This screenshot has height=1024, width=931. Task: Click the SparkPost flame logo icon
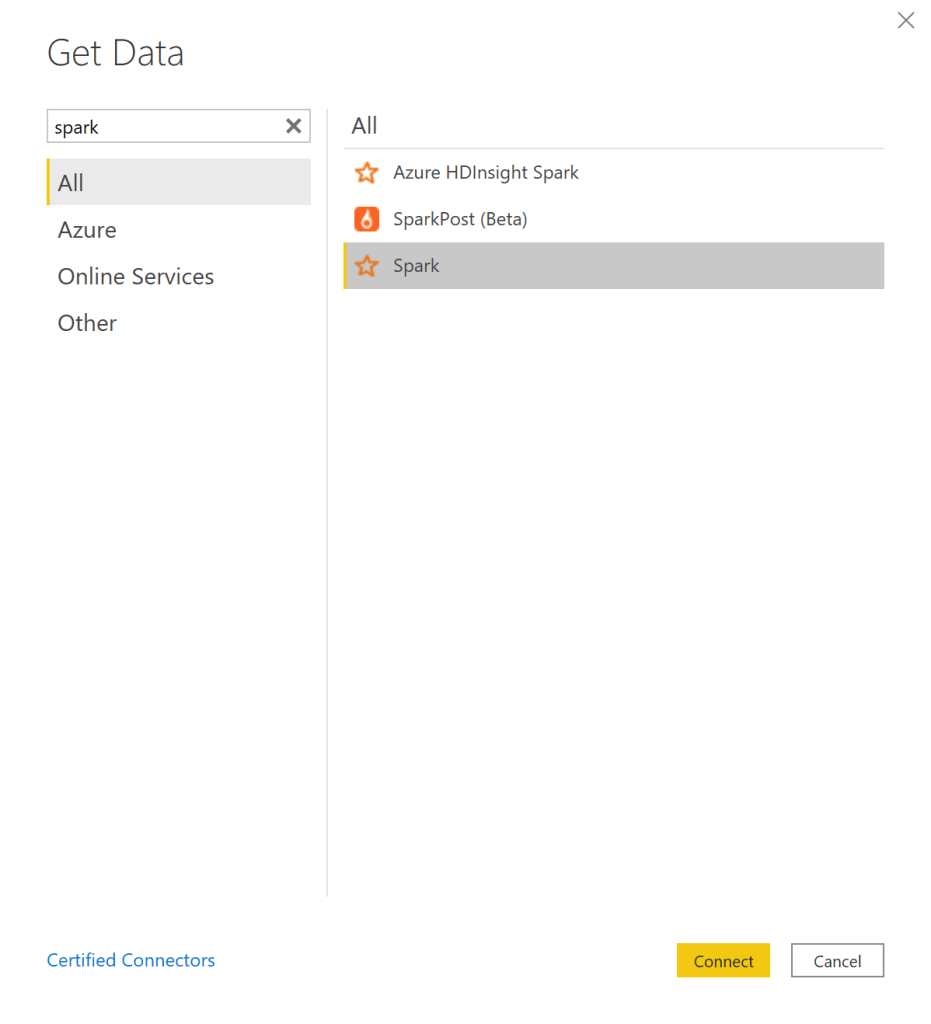click(366, 219)
